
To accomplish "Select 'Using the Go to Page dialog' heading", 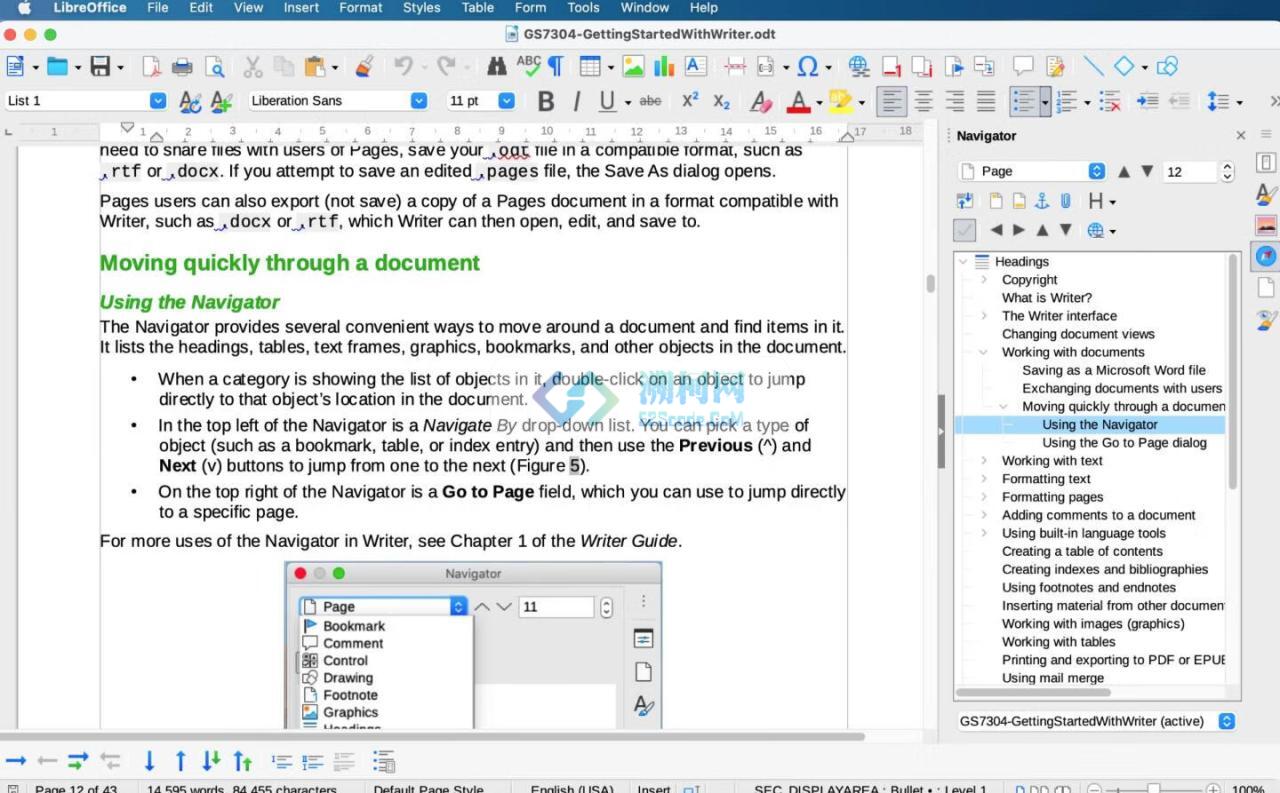I will (1124, 443).
